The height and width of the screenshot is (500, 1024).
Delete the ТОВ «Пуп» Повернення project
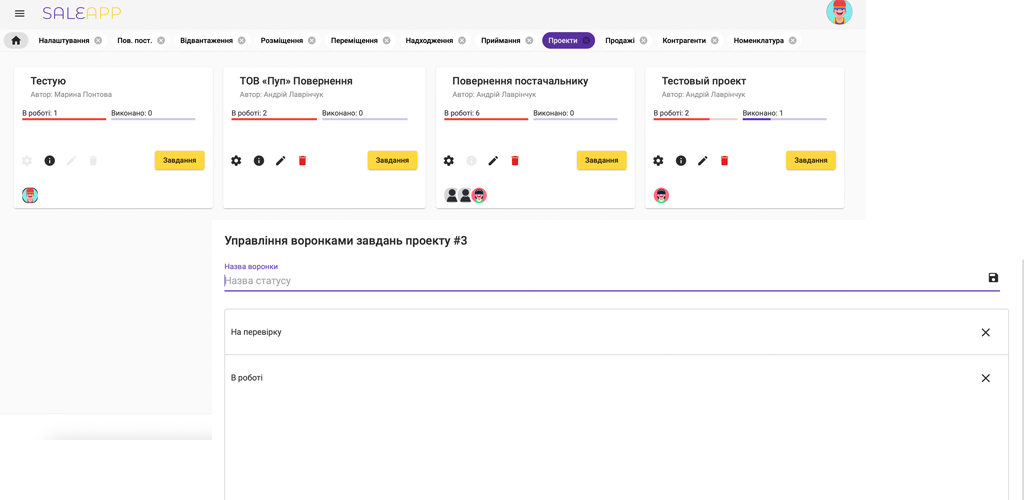[x=302, y=161]
